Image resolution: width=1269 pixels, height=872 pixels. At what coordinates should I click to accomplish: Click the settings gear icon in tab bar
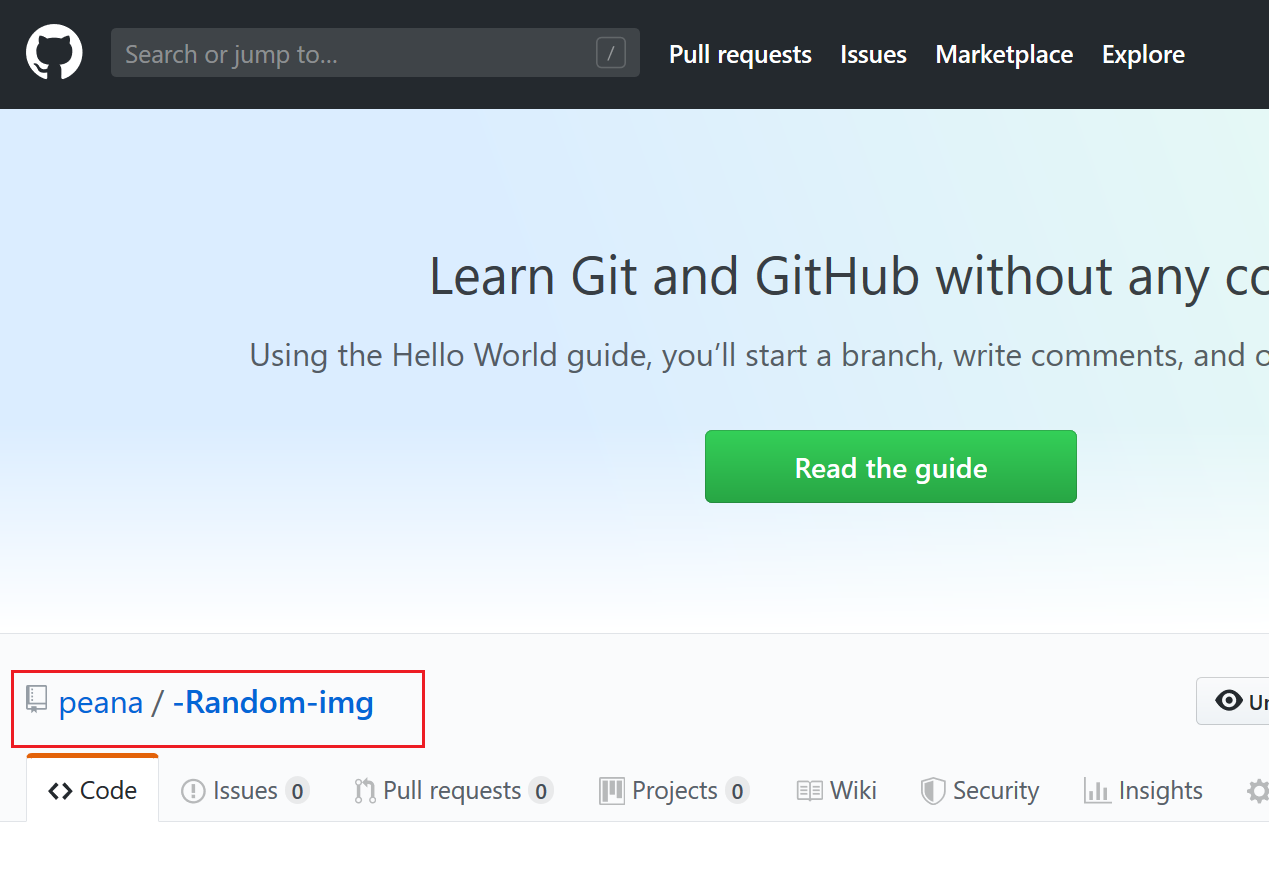click(1258, 791)
